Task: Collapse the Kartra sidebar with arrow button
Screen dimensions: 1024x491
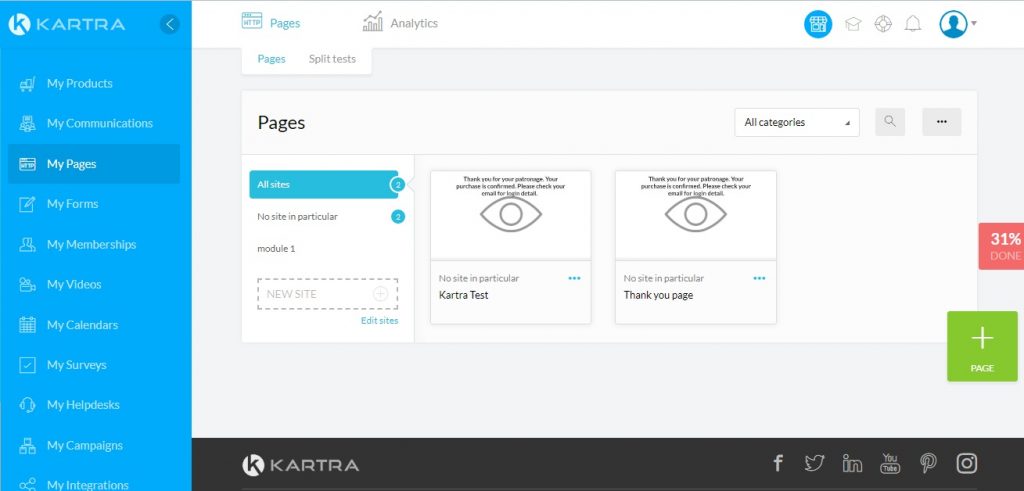Action: pyautogui.click(x=170, y=24)
